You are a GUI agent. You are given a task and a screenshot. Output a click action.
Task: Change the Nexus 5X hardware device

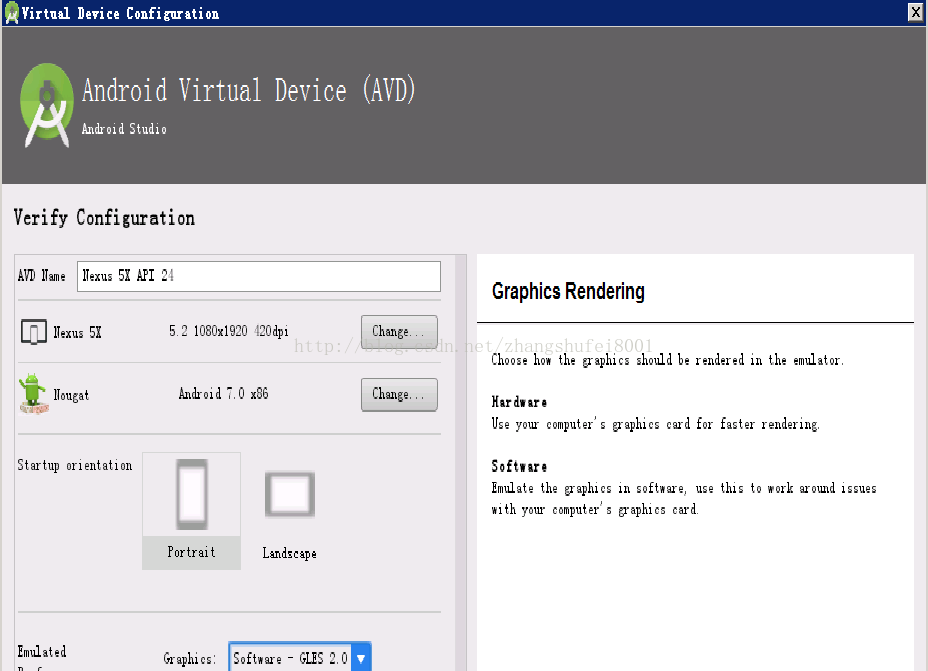(399, 331)
